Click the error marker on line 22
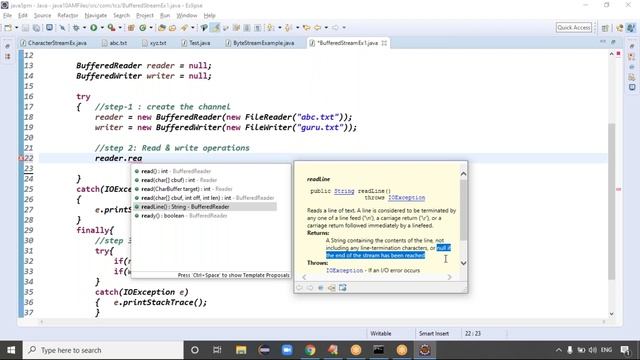640x360 pixels. point(21,158)
